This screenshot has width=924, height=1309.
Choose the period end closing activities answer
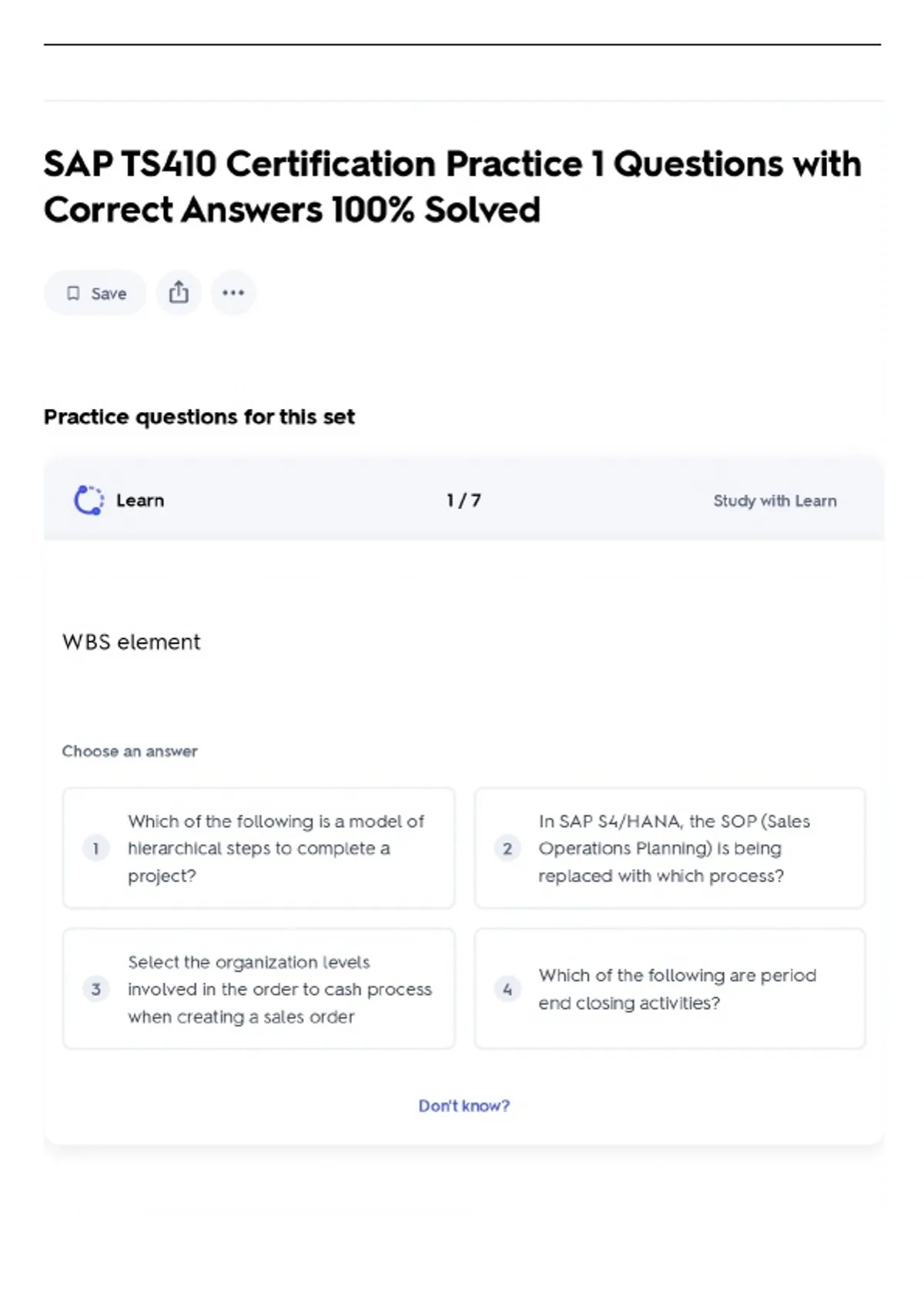coord(677,989)
